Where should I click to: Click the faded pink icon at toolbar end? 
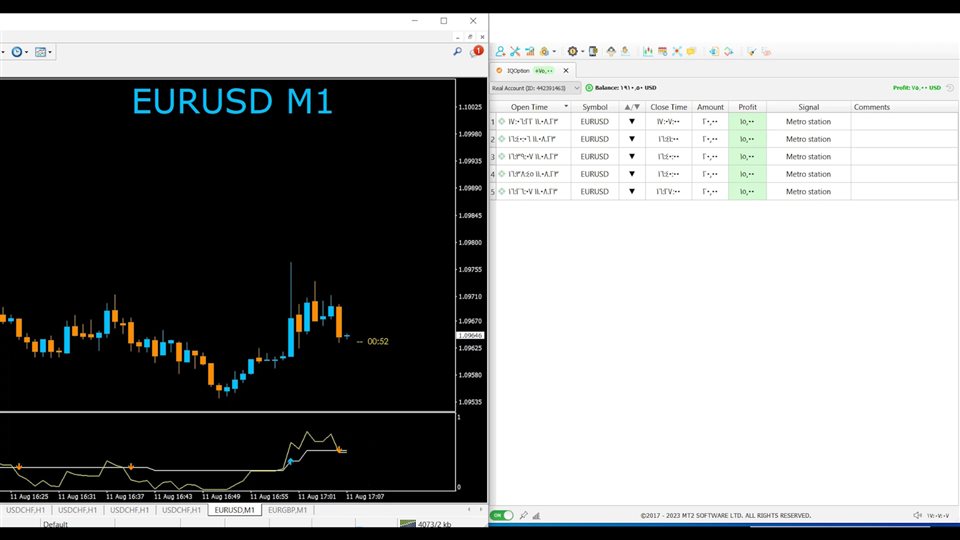tap(766, 51)
